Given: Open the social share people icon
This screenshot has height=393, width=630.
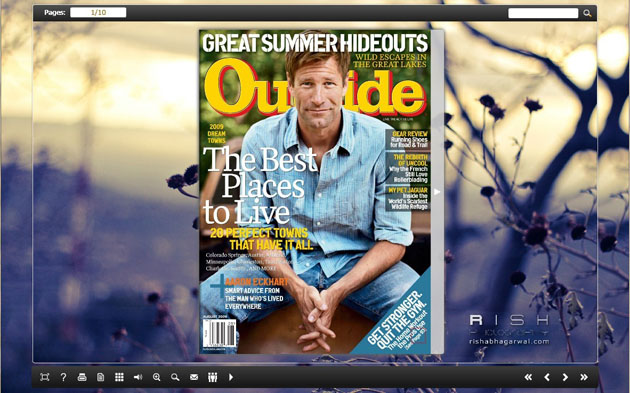Looking at the screenshot, I should [x=213, y=377].
